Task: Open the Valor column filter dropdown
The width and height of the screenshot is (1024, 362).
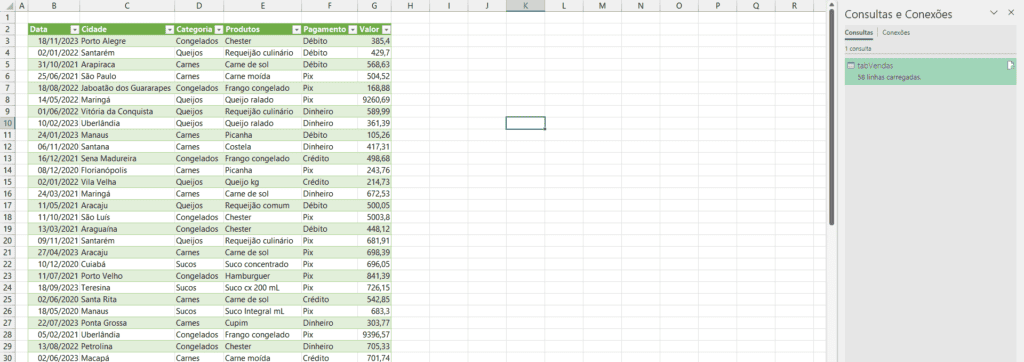Action: coord(386,29)
